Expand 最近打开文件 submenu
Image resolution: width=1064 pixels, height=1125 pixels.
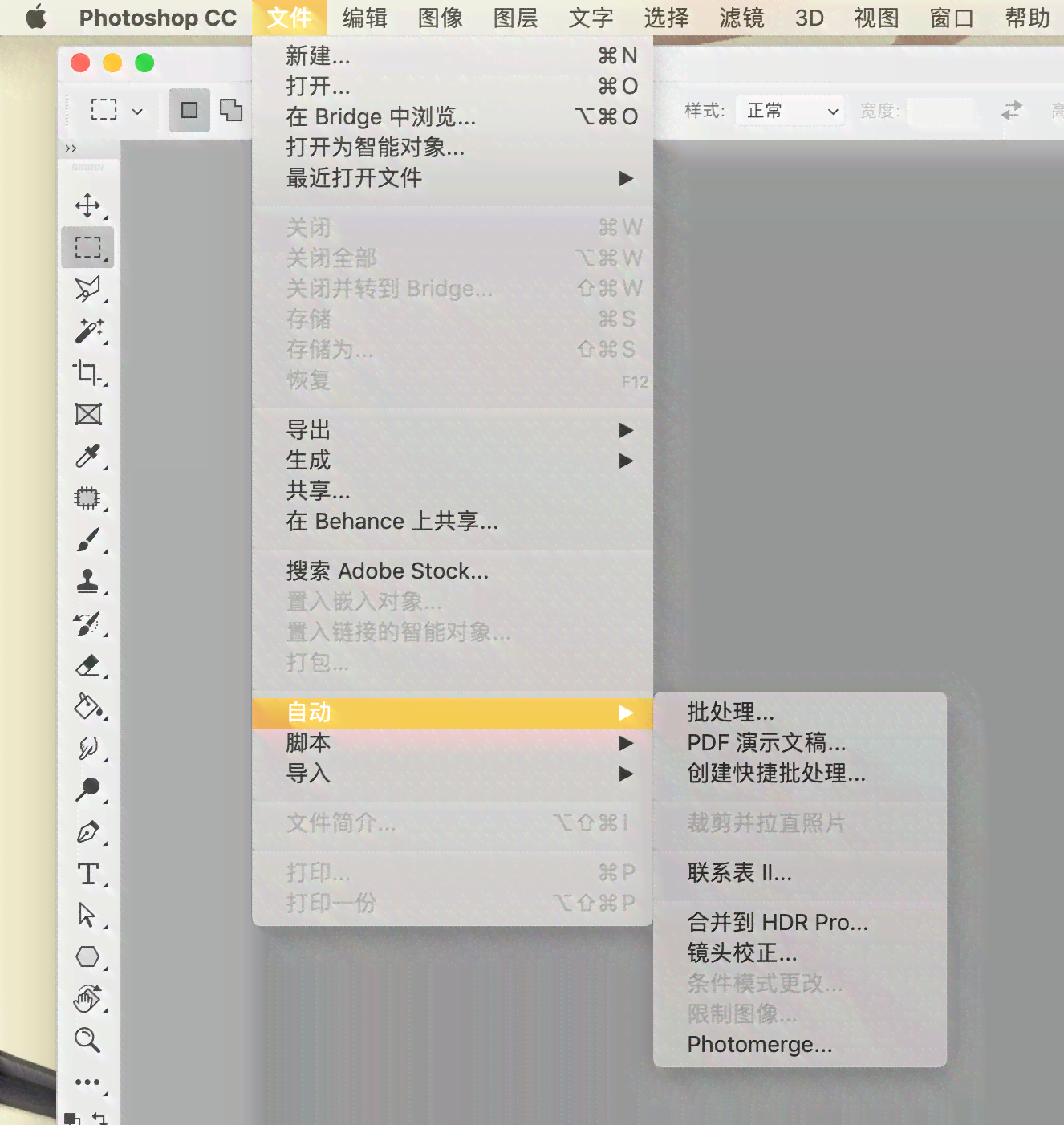tap(453, 178)
